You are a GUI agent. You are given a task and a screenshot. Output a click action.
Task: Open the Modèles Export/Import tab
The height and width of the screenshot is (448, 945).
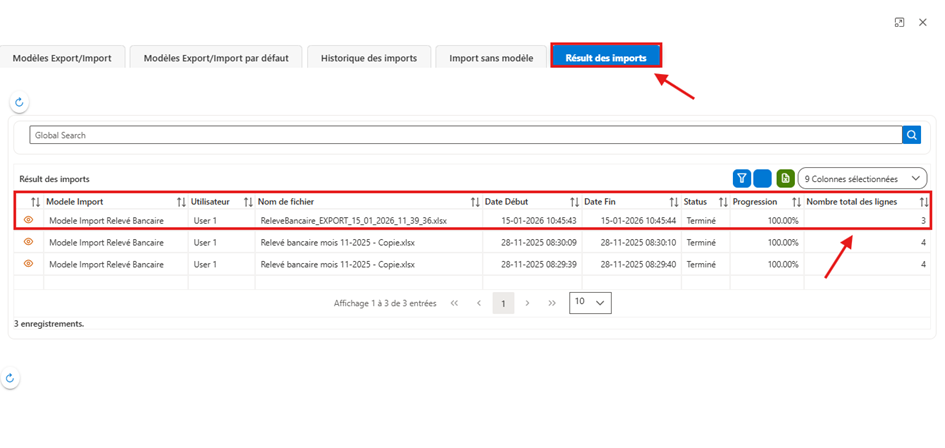click(62, 58)
